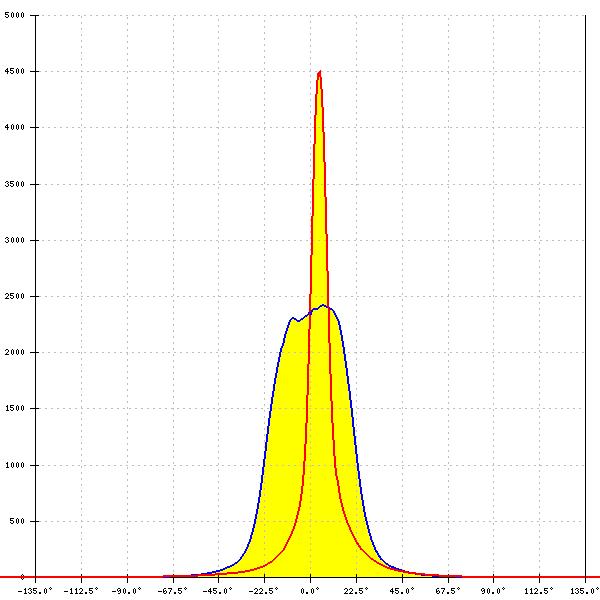Click the 1000 y-axis label

click(14, 465)
